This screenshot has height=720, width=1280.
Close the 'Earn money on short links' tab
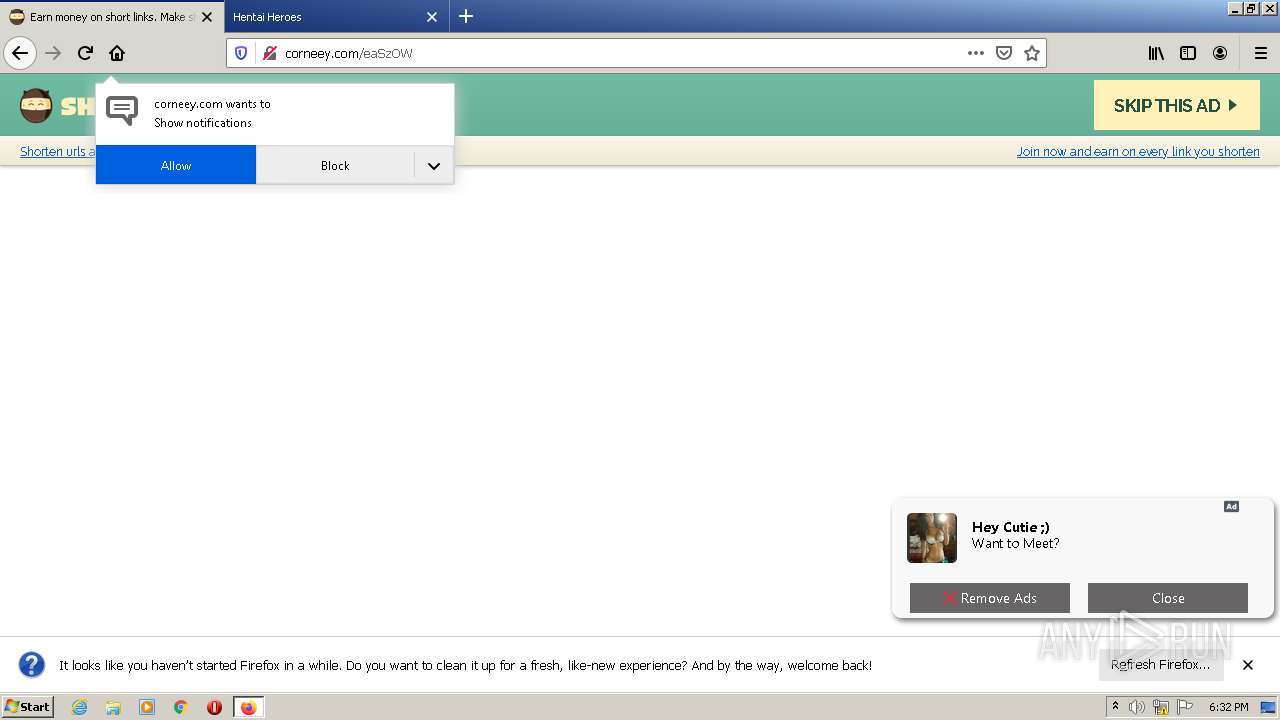207,17
